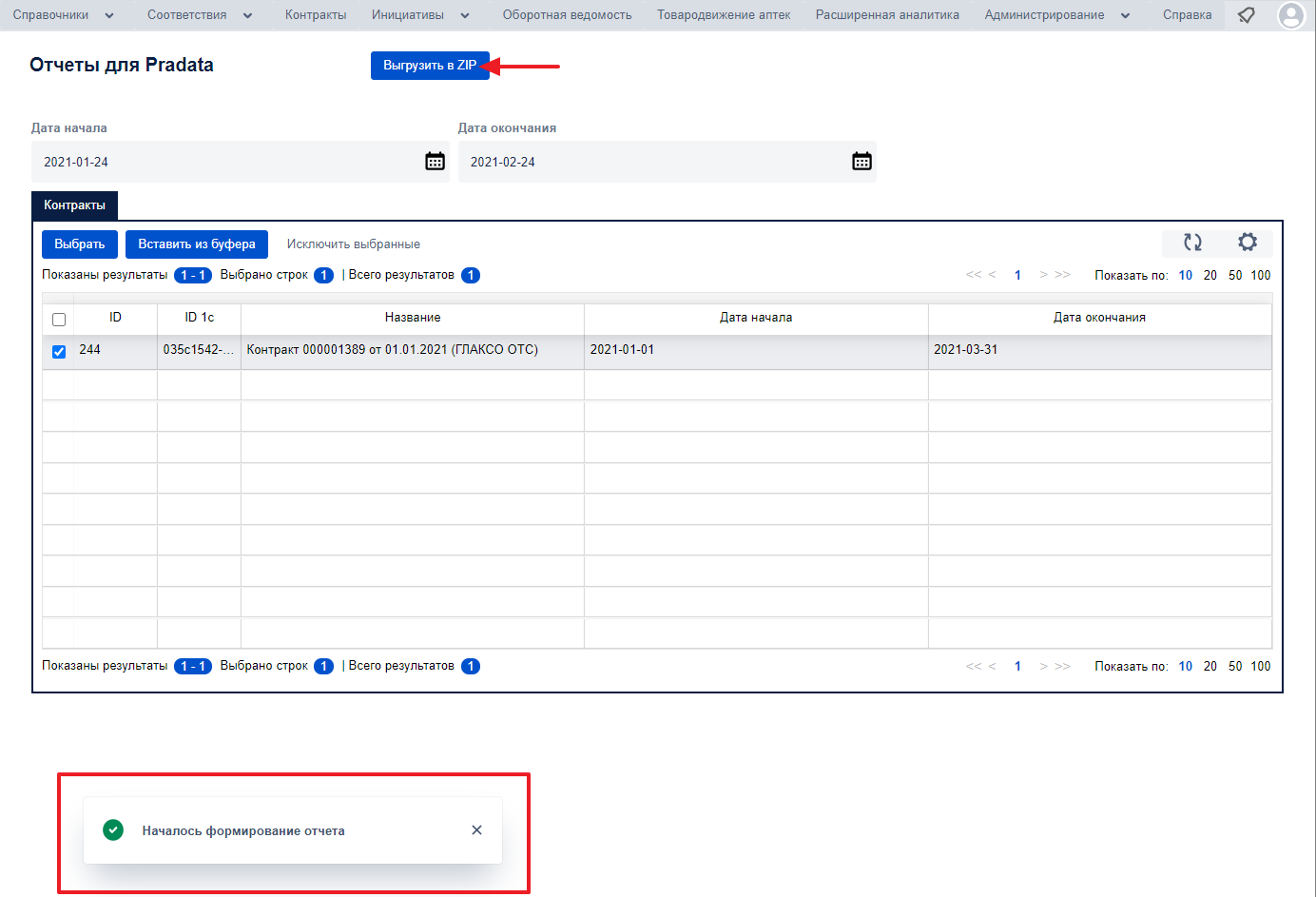
Task: Open the notifications pin icon
Action: (x=1246, y=15)
